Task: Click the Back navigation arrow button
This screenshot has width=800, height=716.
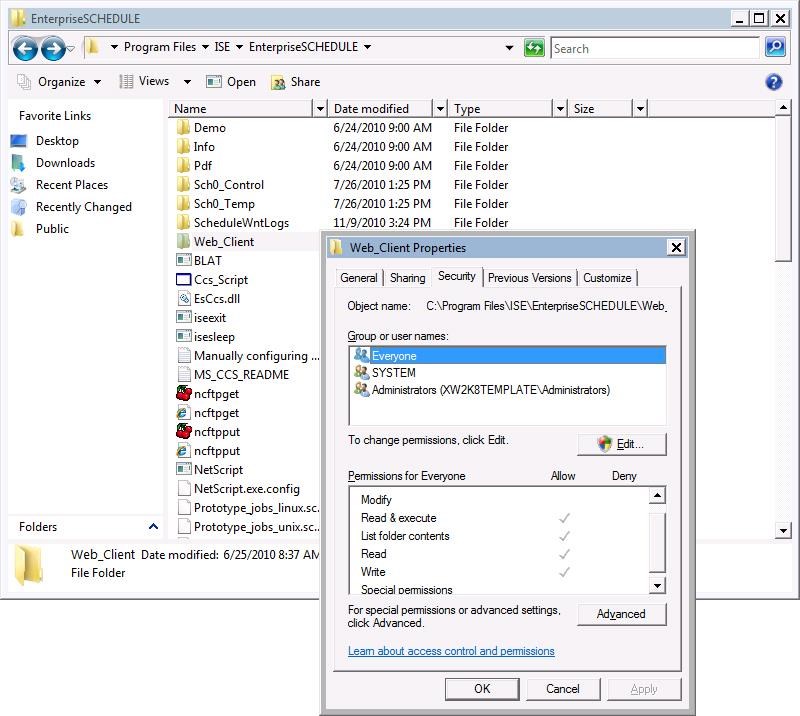Action: (x=25, y=47)
